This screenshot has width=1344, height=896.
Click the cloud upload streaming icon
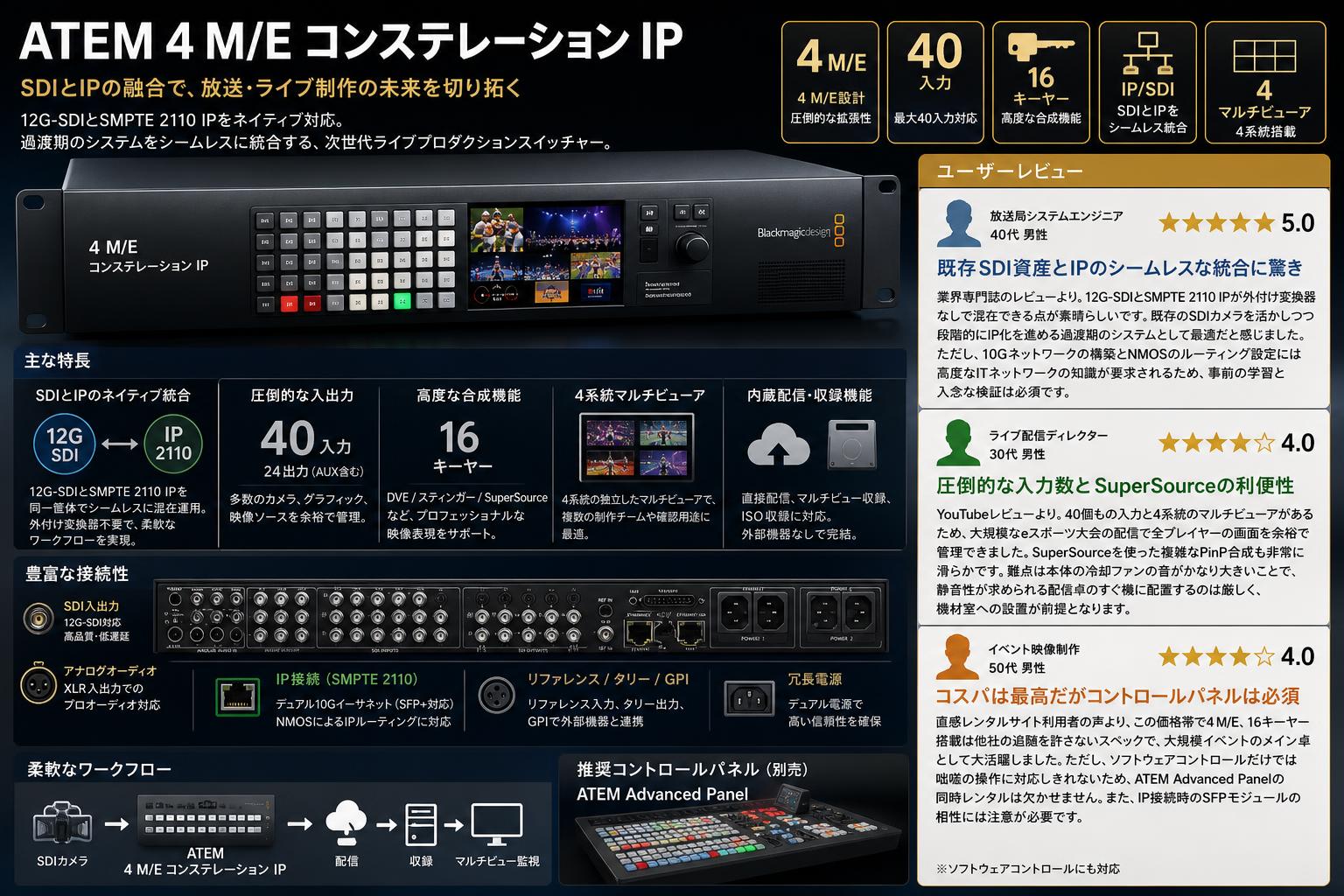point(778,444)
